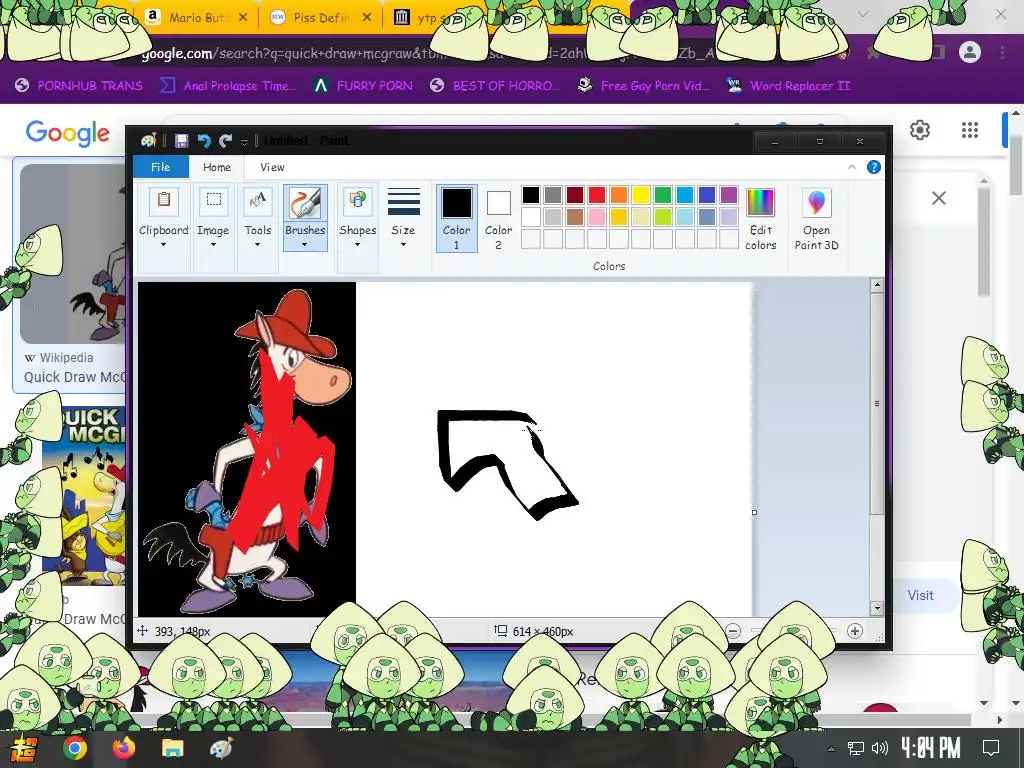Show hidden system tray icons
1024x768 pixels.
click(831, 748)
